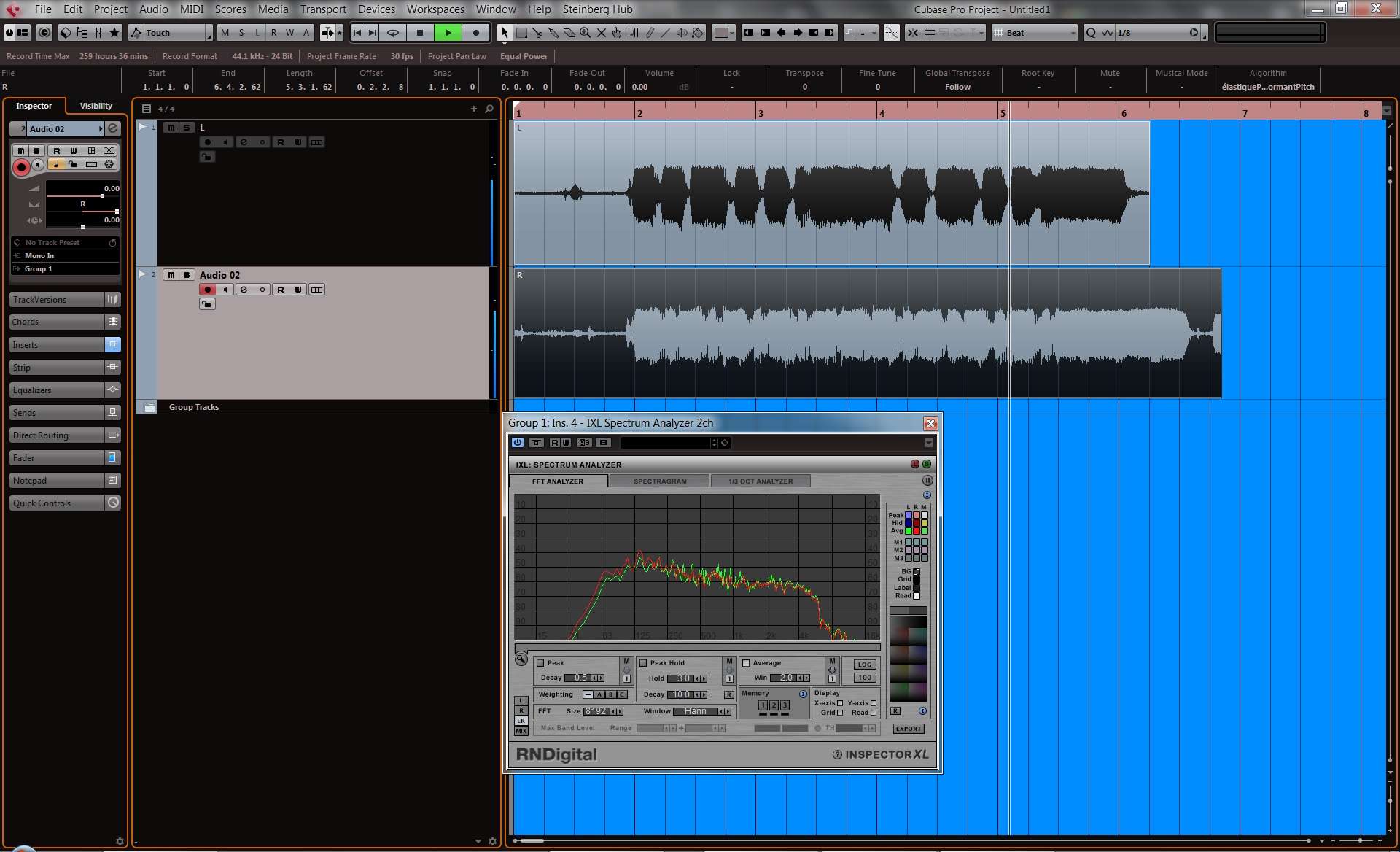The image size is (1400, 852).
Task: Open the Transport menu
Action: click(323, 9)
